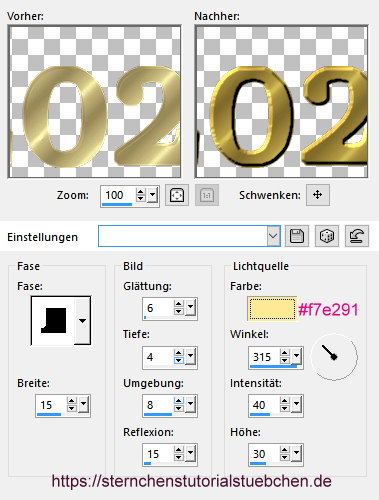Increase the Intensität value with up arrow
379x500 pixels.
click(285, 401)
